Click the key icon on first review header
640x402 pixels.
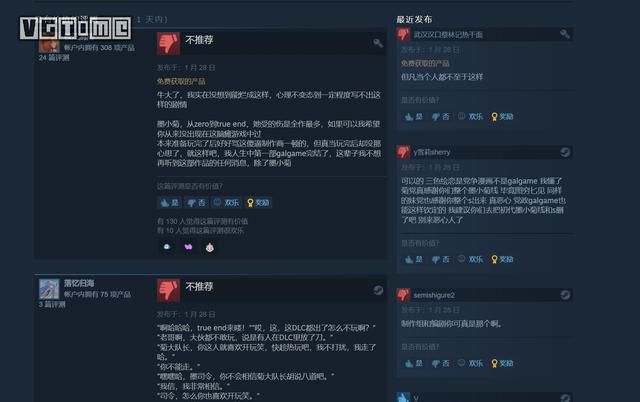point(378,43)
